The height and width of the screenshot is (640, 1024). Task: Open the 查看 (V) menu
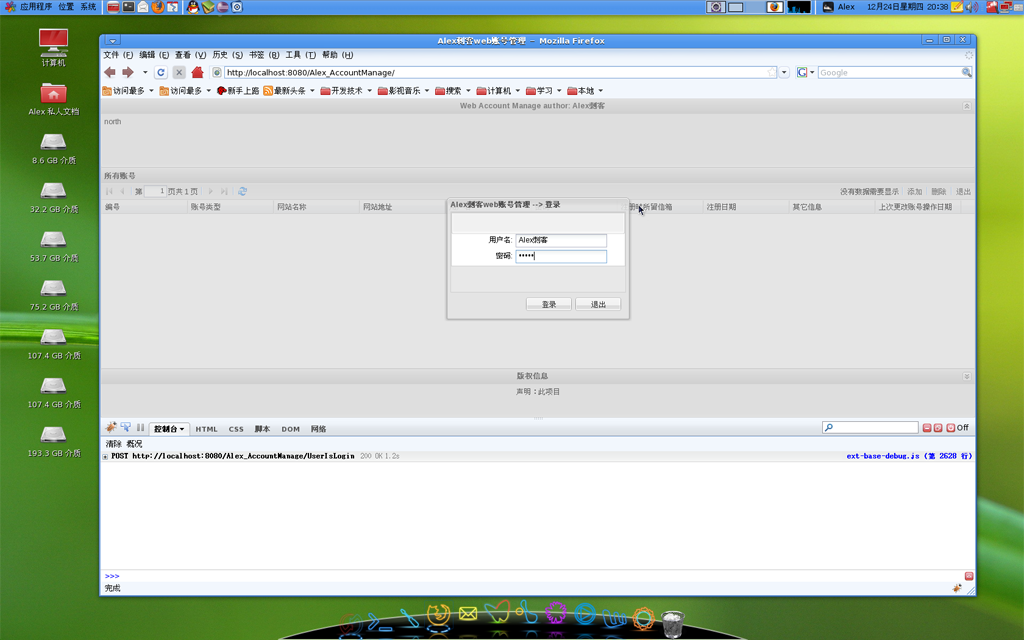[190, 55]
